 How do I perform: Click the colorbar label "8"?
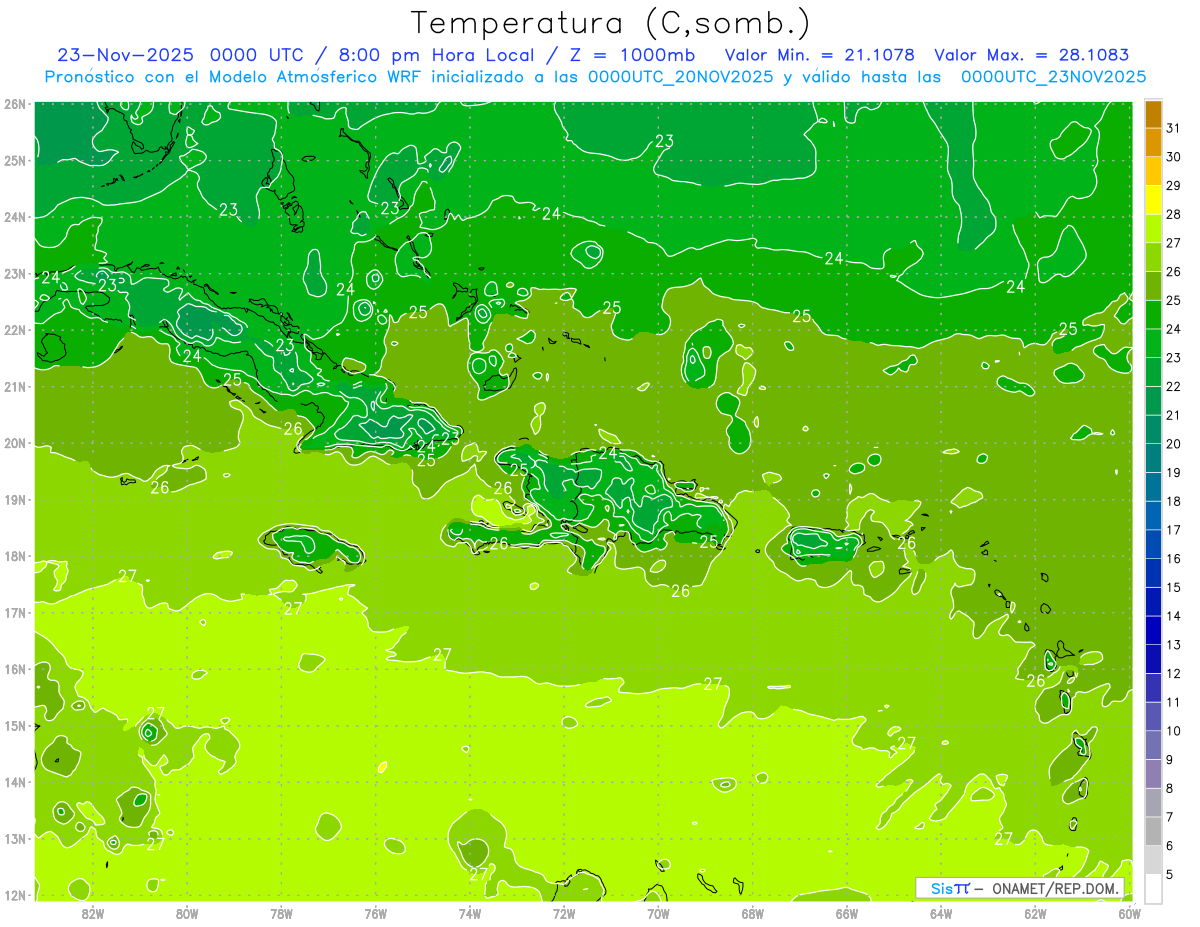(1170, 788)
